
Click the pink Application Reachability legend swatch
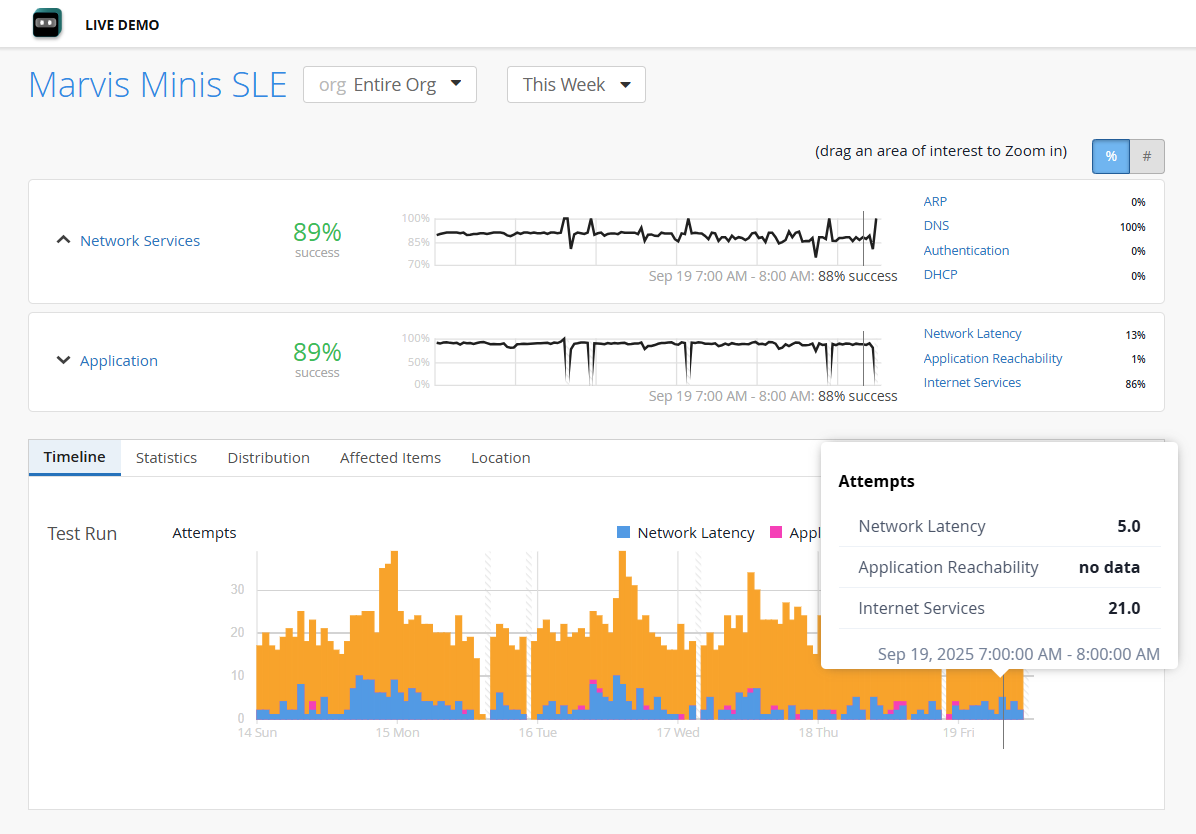click(x=776, y=533)
